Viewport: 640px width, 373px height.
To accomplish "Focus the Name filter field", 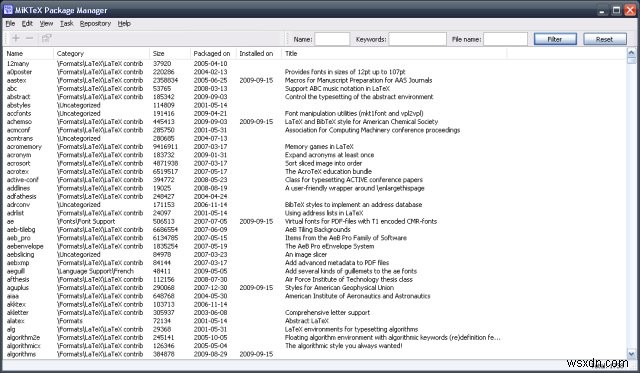I will (x=332, y=39).
